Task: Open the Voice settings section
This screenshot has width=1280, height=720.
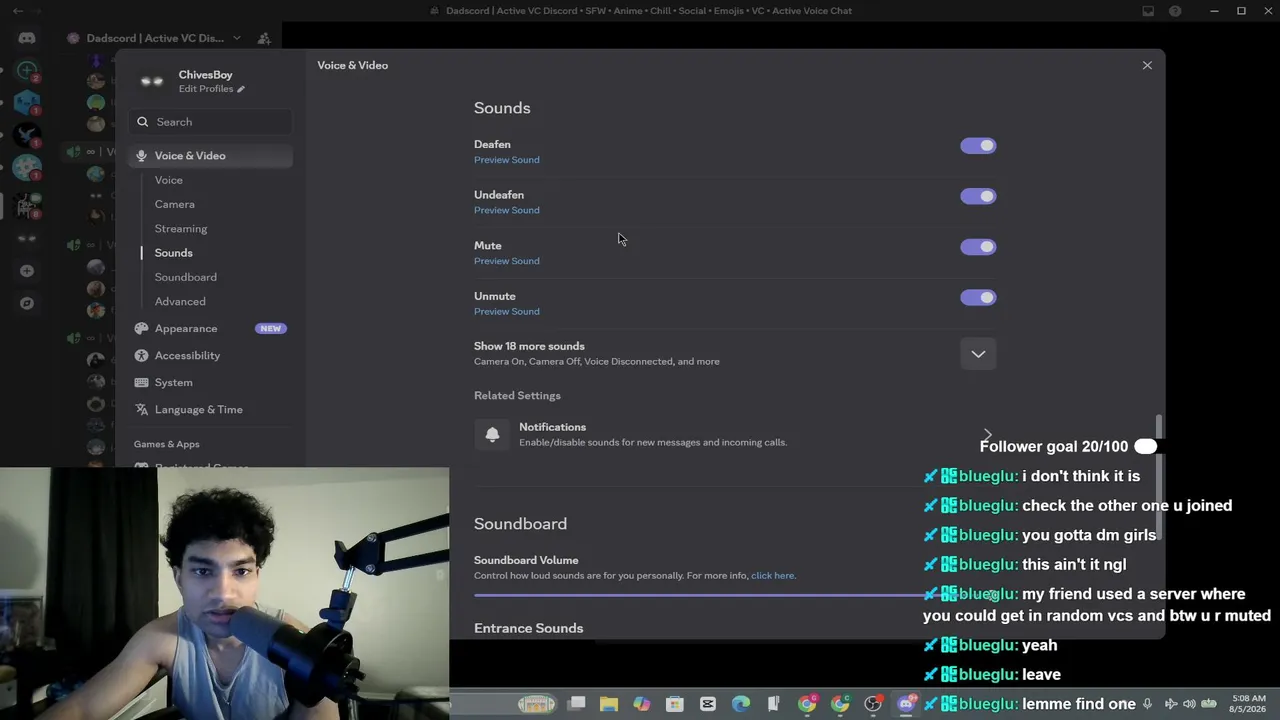Action: click(x=169, y=180)
